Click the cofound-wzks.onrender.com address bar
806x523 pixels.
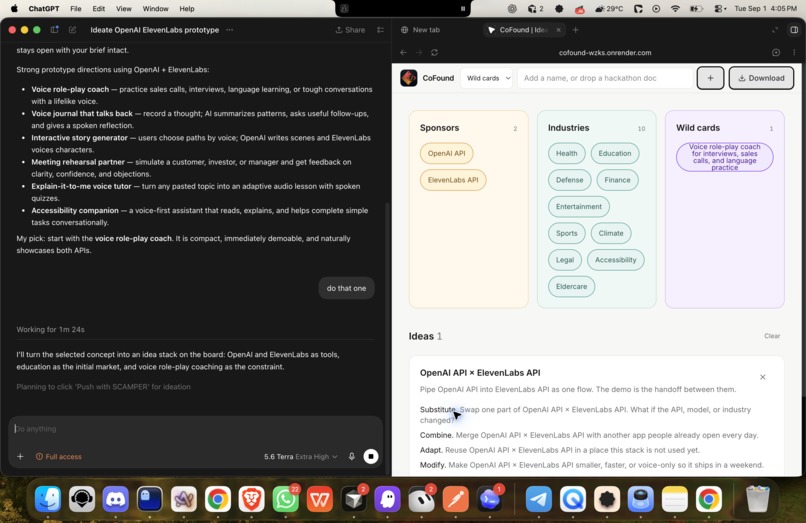tap(605, 52)
